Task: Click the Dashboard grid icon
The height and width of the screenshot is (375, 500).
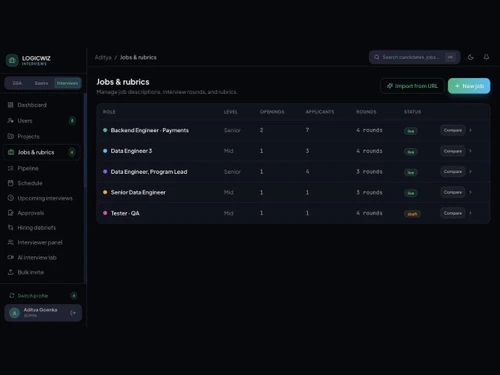Action: point(11,105)
